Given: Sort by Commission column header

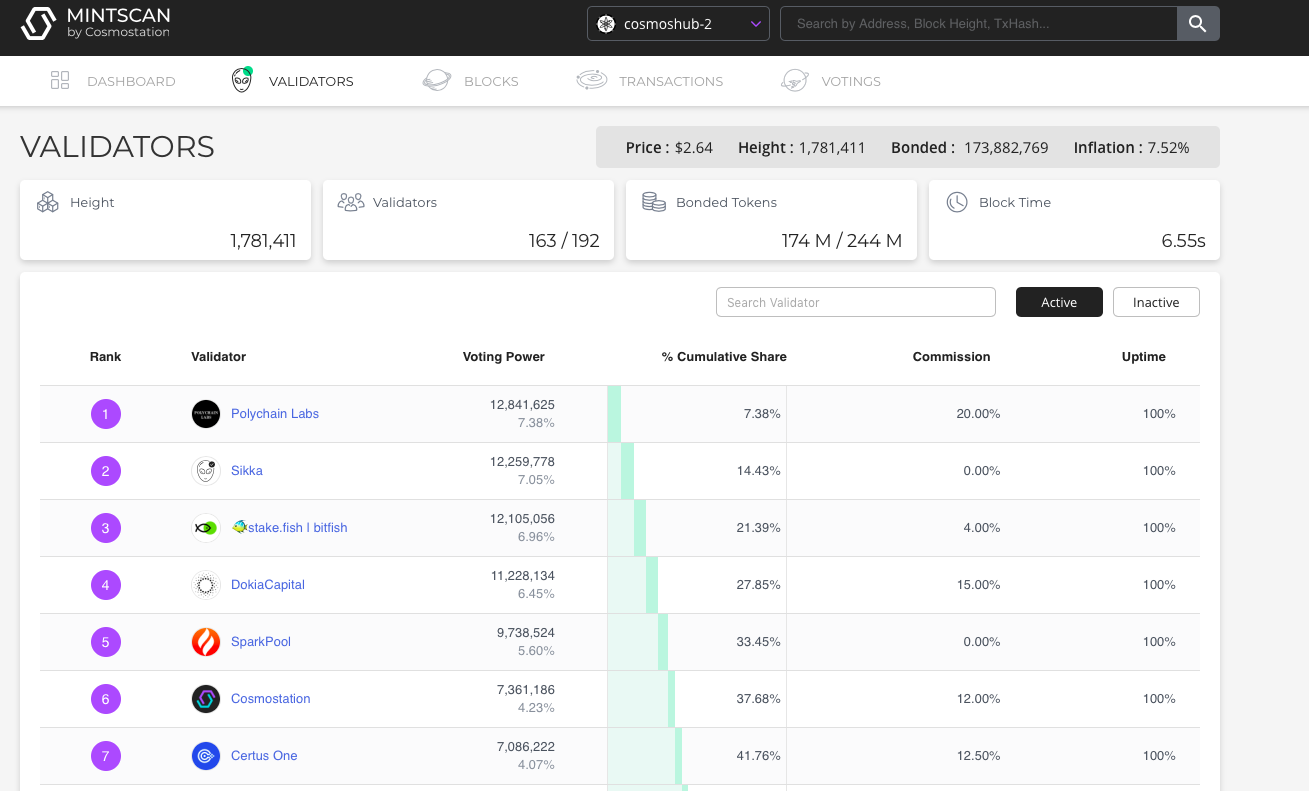Looking at the screenshot, I should (x=952, y=357).
